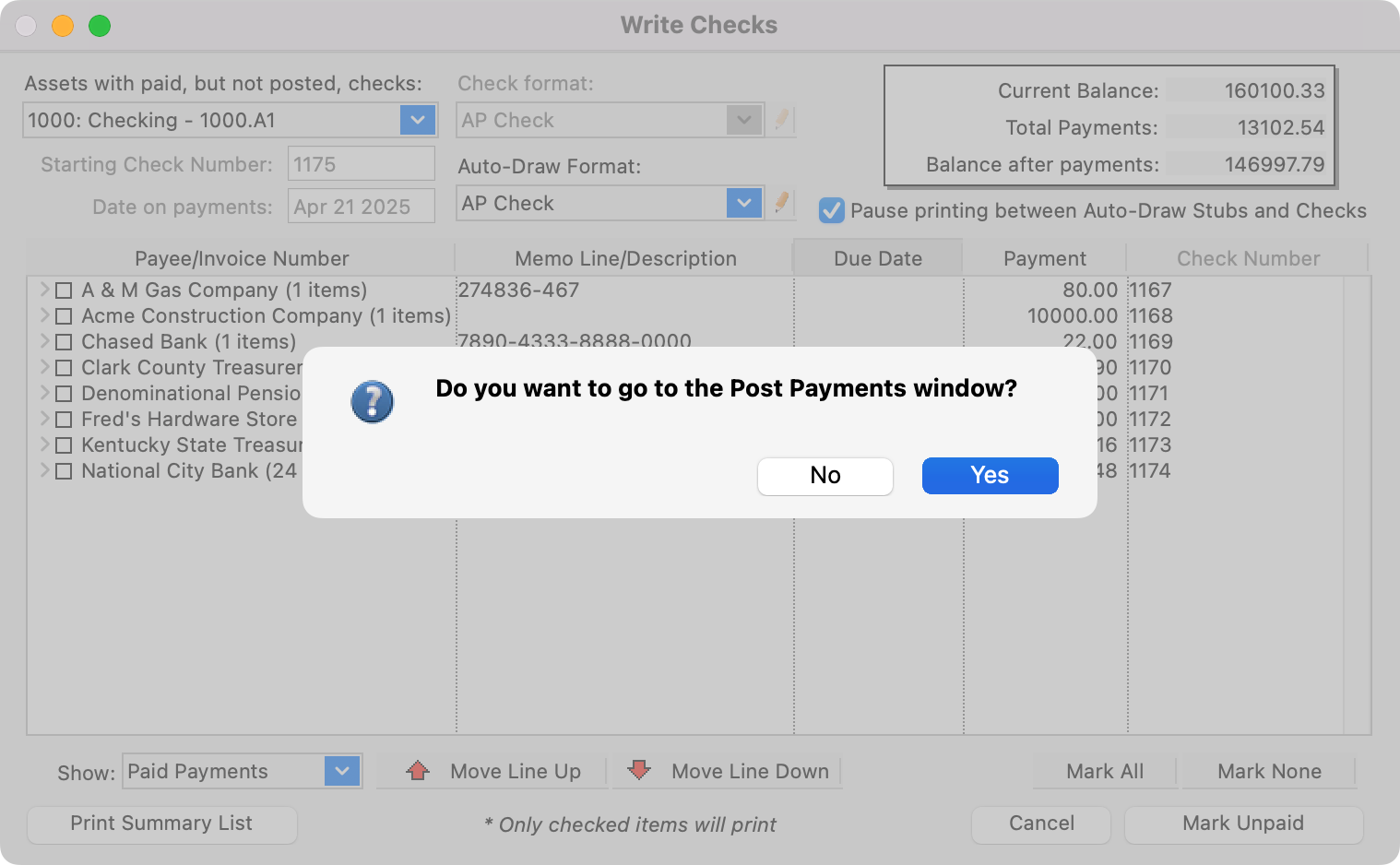Expand the National City Bank row
The height and width of the screenshot is (865, 1400).
click(44, 470)
